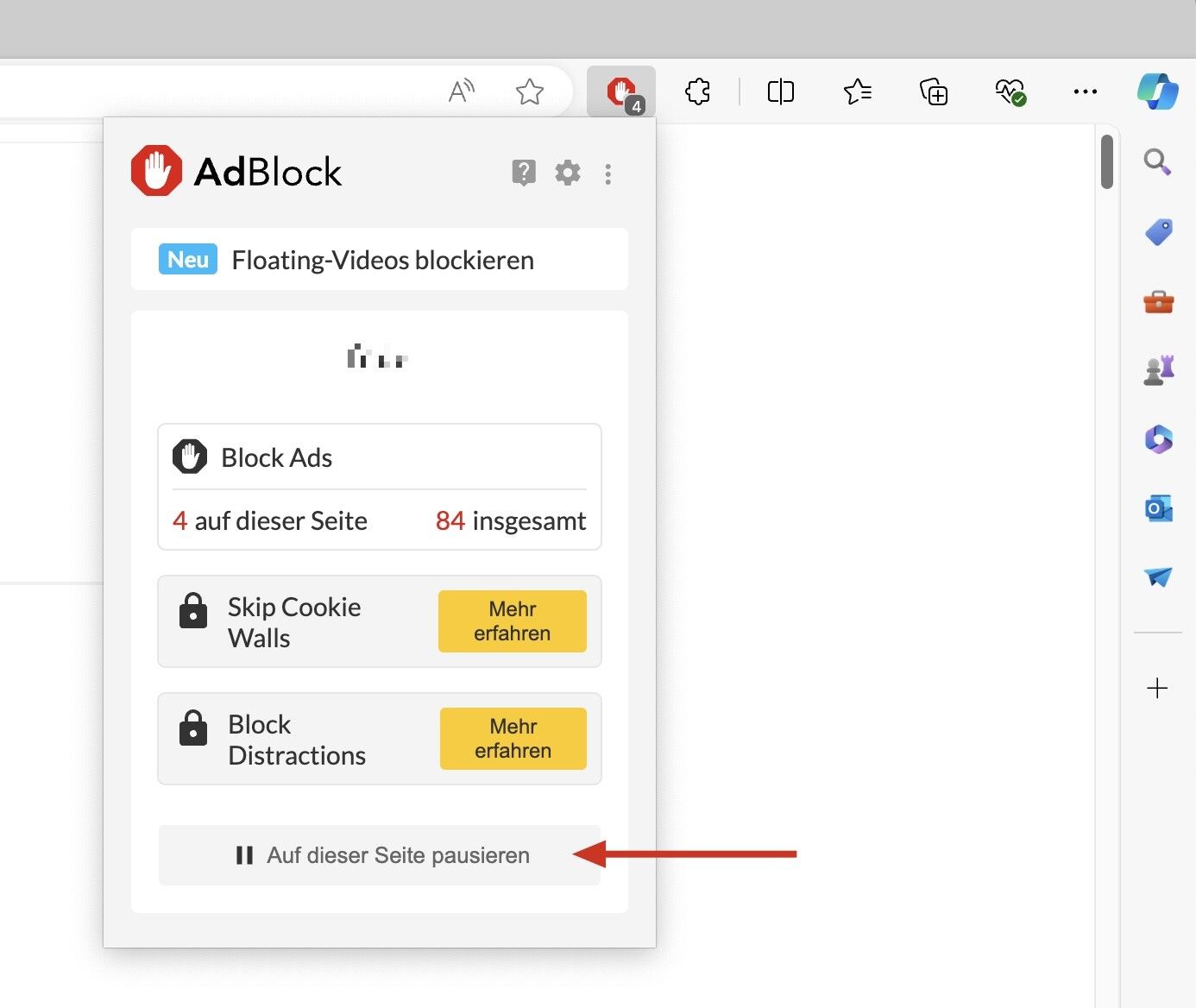Open the Collections icon
This screenshot has height=1008, width=1196.
(x=934, y=91)
